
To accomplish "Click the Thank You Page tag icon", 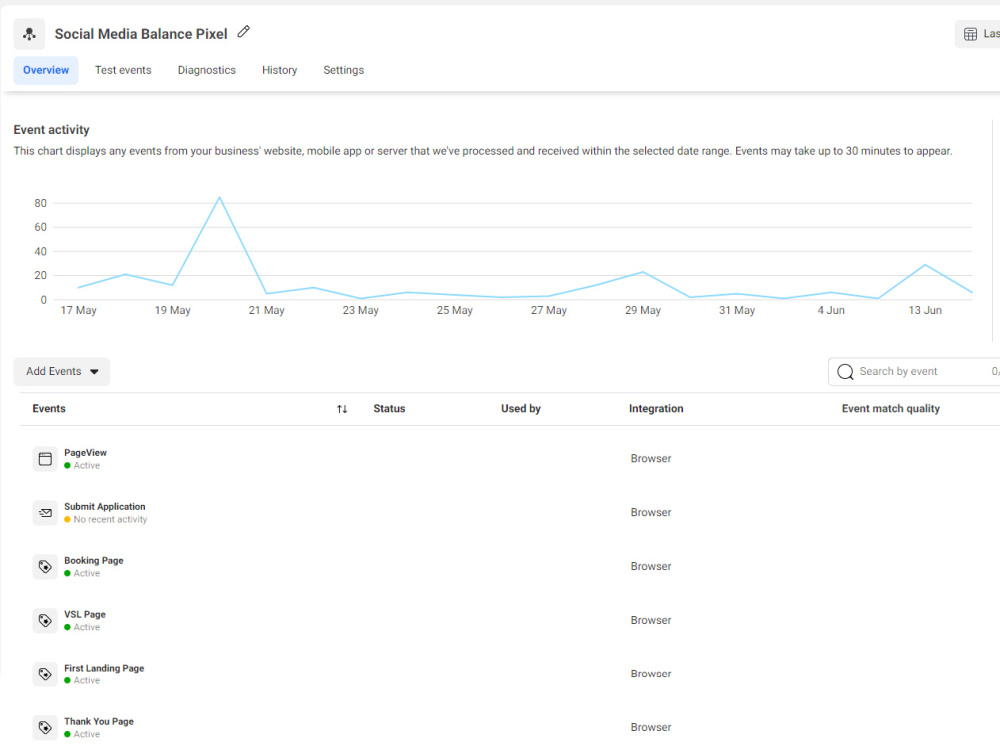I will (45, 728).
